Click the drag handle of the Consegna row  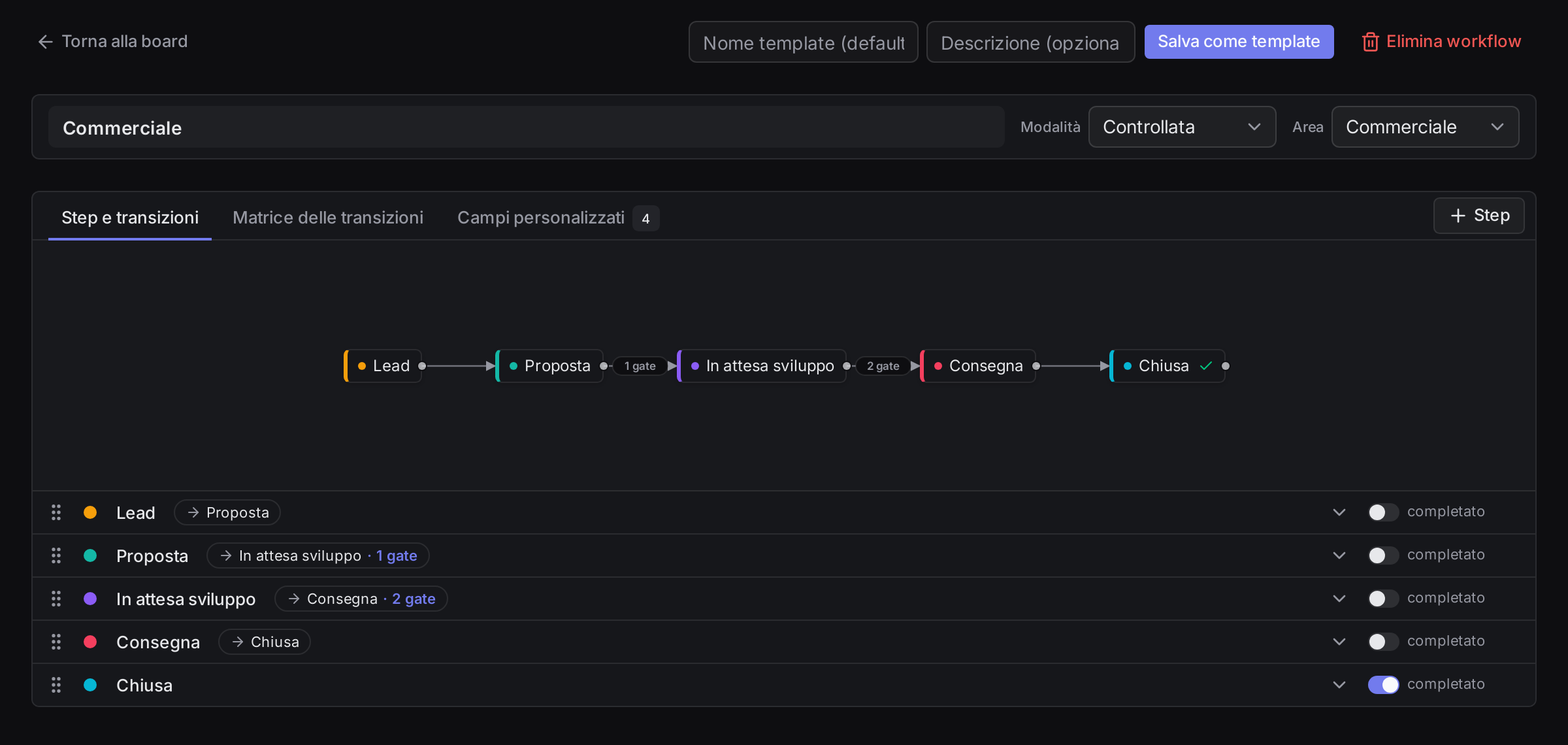click(x=56, y=642)
